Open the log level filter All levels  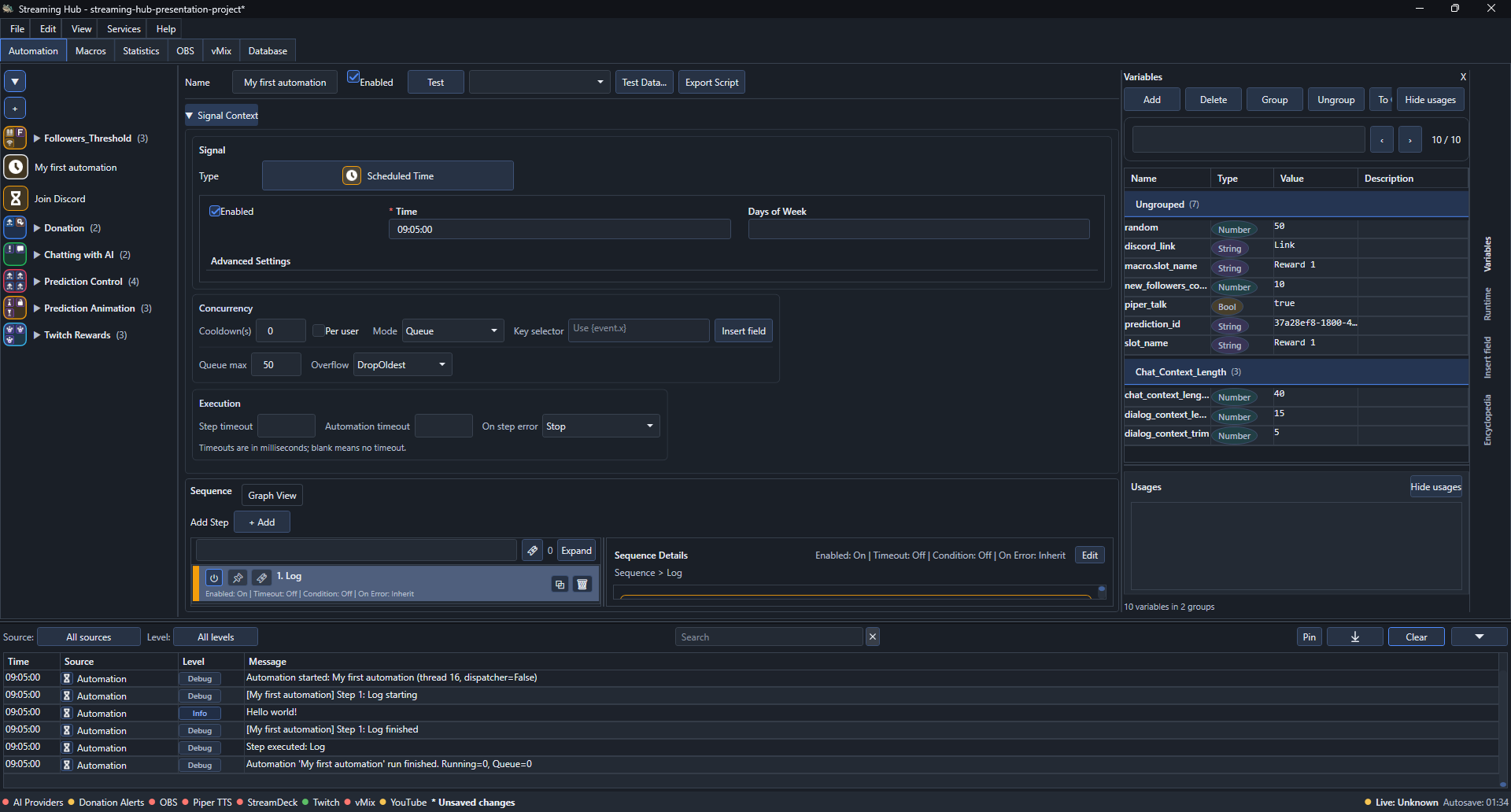(x=216, y=637)
